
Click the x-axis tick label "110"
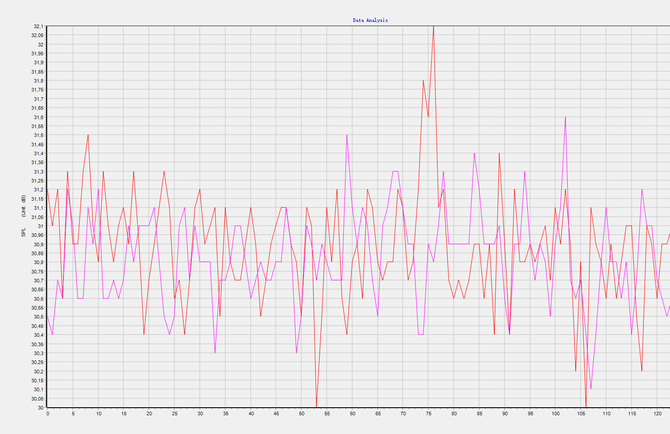tap(606, 414)
